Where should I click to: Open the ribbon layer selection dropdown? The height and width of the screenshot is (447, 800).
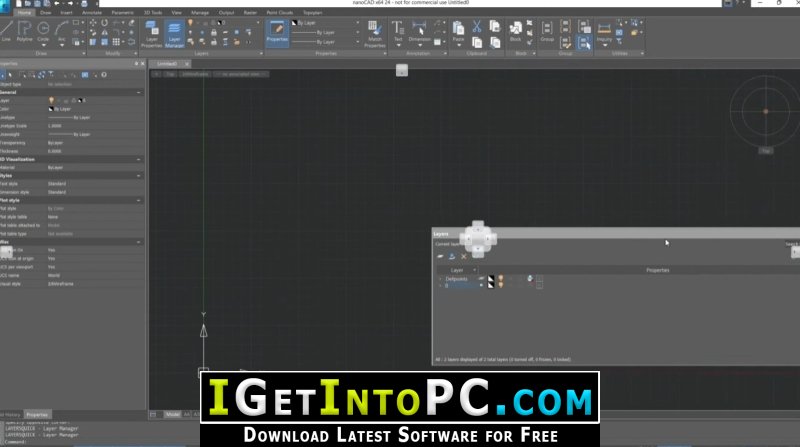point(258,23)
